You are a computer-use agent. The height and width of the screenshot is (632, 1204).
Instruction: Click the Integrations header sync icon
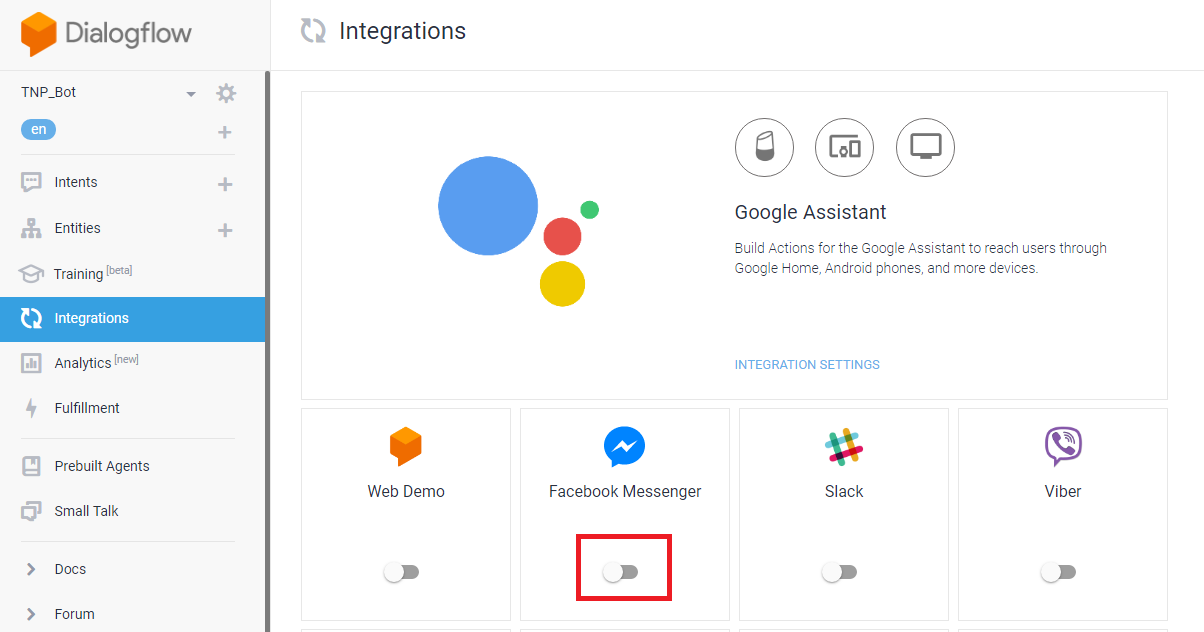pyautogui.click(x=314, y=31)
